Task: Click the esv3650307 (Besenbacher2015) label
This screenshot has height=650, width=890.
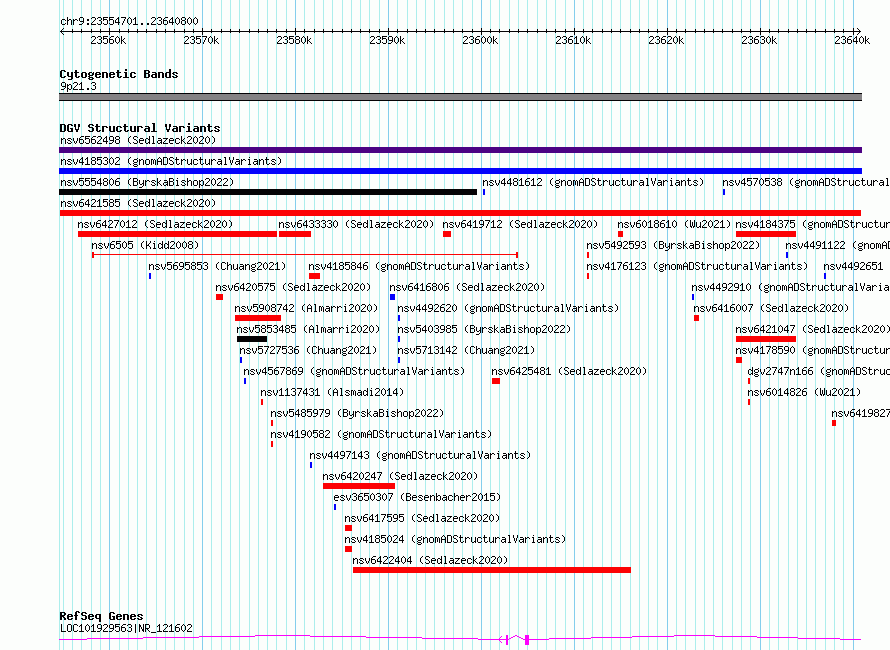Action: click(417, 497)
